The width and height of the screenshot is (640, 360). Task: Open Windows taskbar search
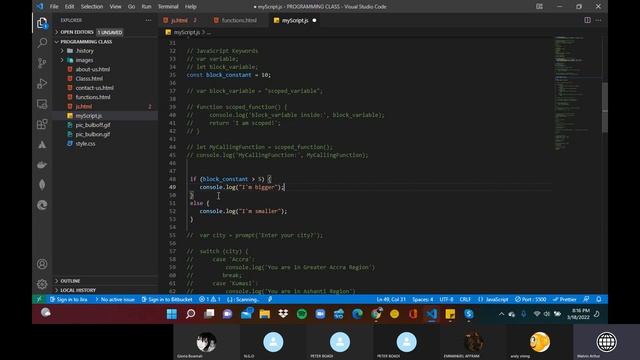click(x=191, y=314)
